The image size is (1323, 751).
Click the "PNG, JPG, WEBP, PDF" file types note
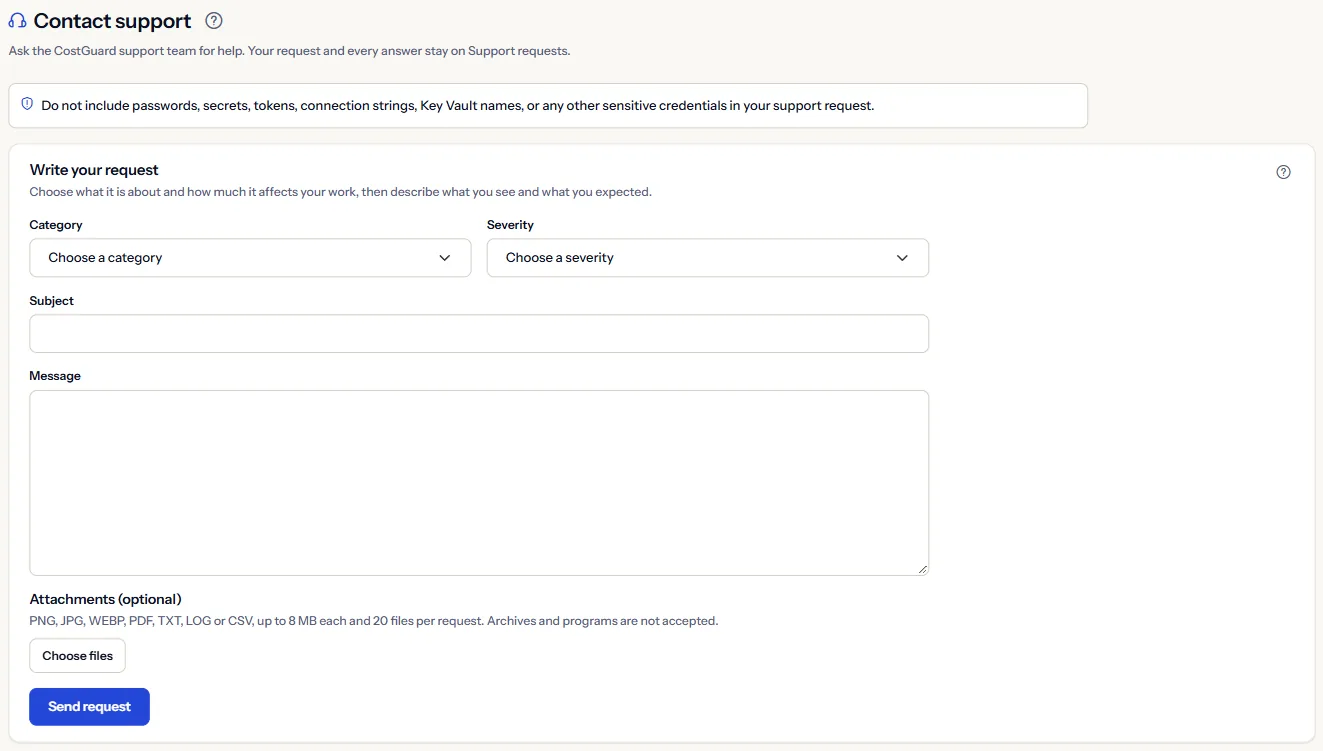tap(374, 621)
